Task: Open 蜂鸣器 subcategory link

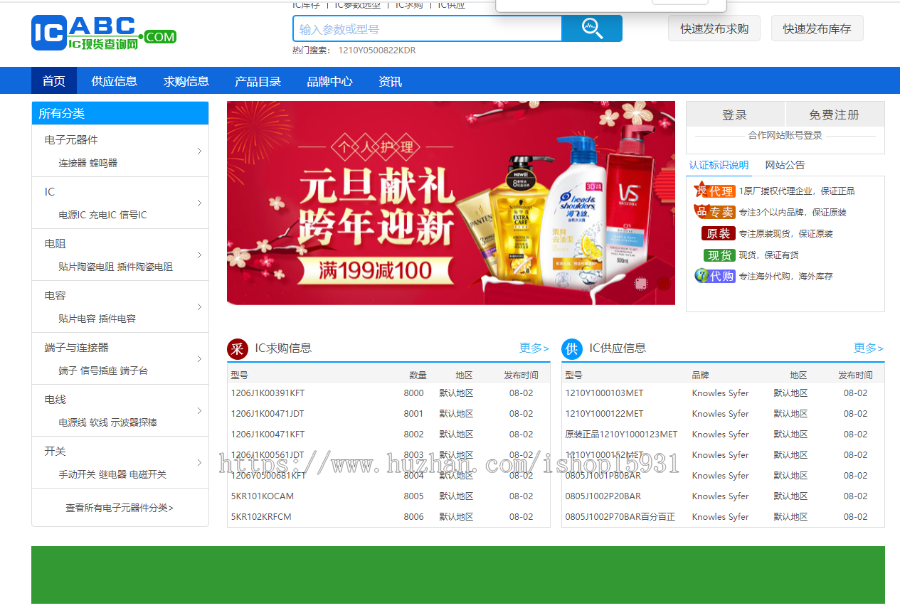Action: (x=103, y=162)
